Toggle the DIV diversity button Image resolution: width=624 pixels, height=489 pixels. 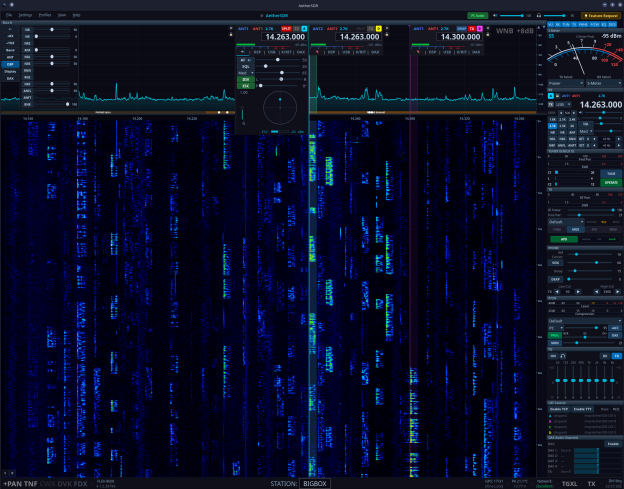pyautogui.click(x=246, y=80)
